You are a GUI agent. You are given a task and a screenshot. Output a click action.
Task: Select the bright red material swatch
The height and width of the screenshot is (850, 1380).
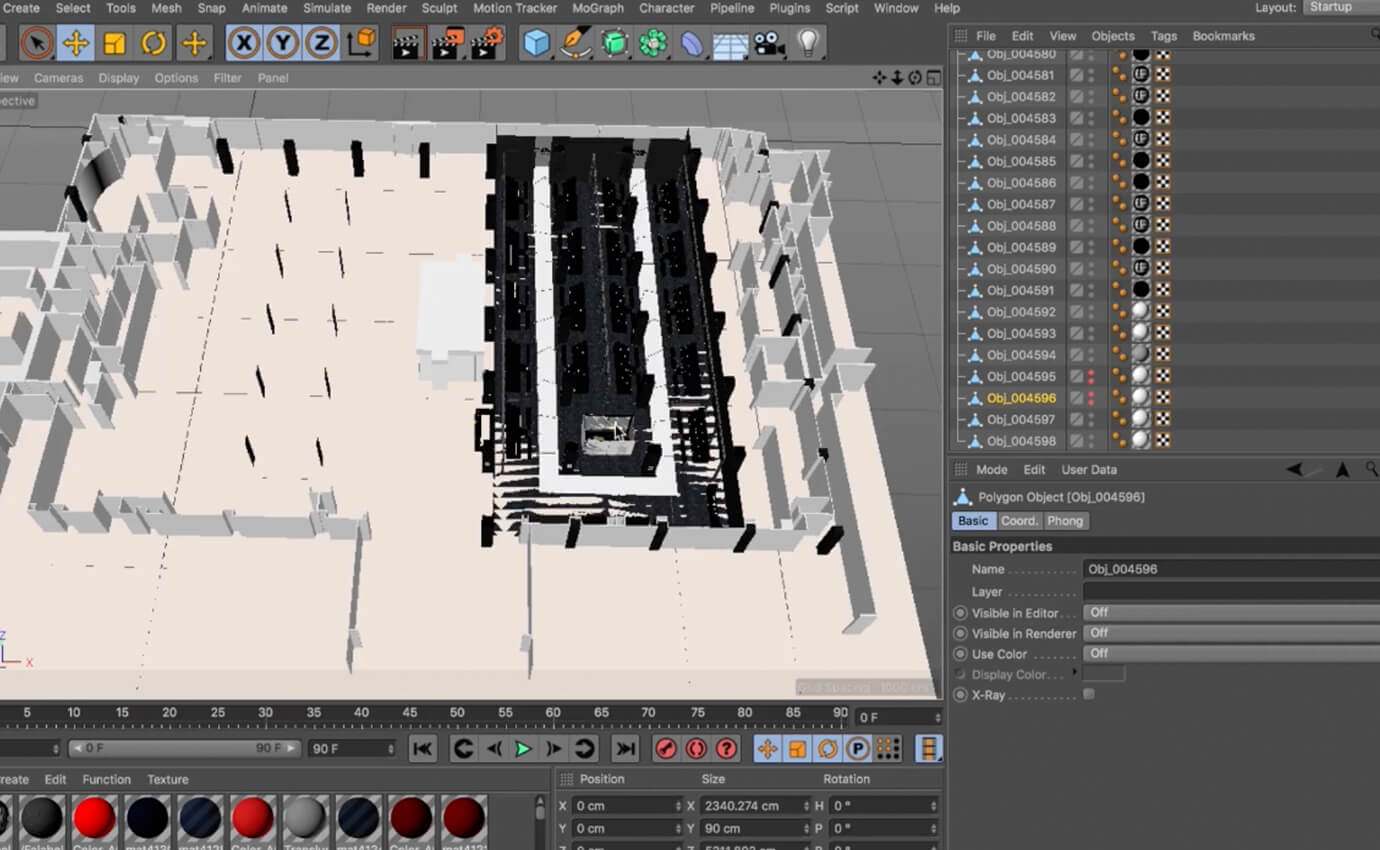point(94,818)
